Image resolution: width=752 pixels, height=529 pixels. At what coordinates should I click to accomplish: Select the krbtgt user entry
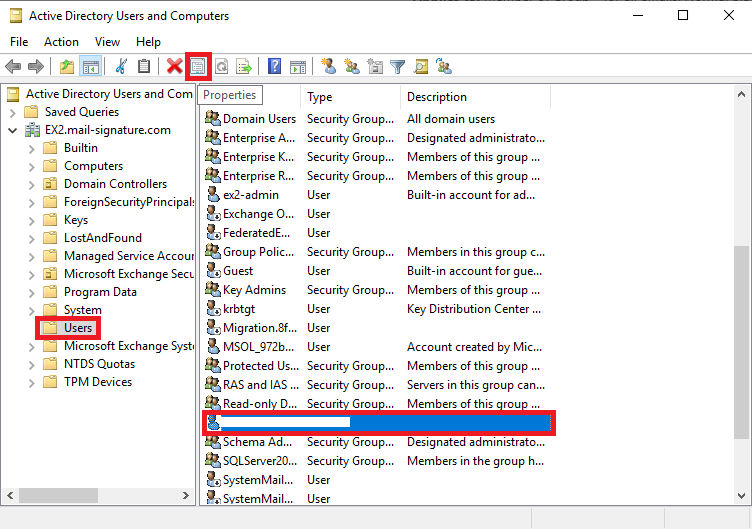241,309
